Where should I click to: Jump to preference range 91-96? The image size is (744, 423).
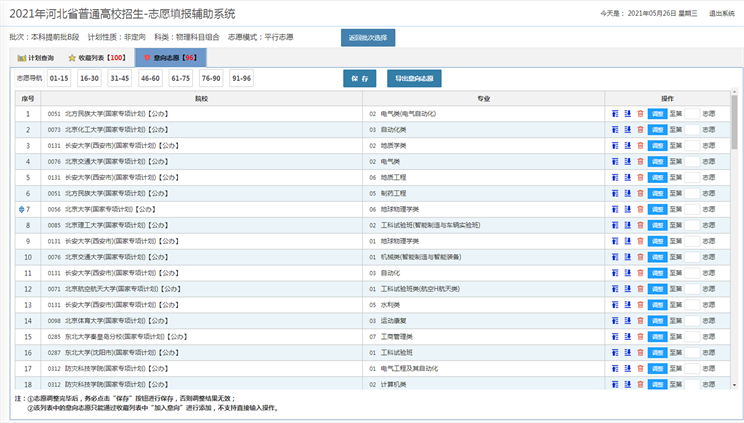241,78
